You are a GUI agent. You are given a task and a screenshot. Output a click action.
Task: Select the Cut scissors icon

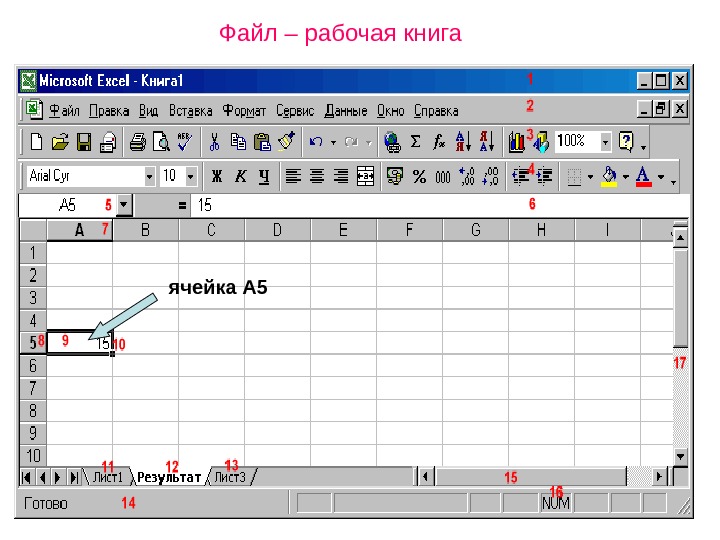214,142
